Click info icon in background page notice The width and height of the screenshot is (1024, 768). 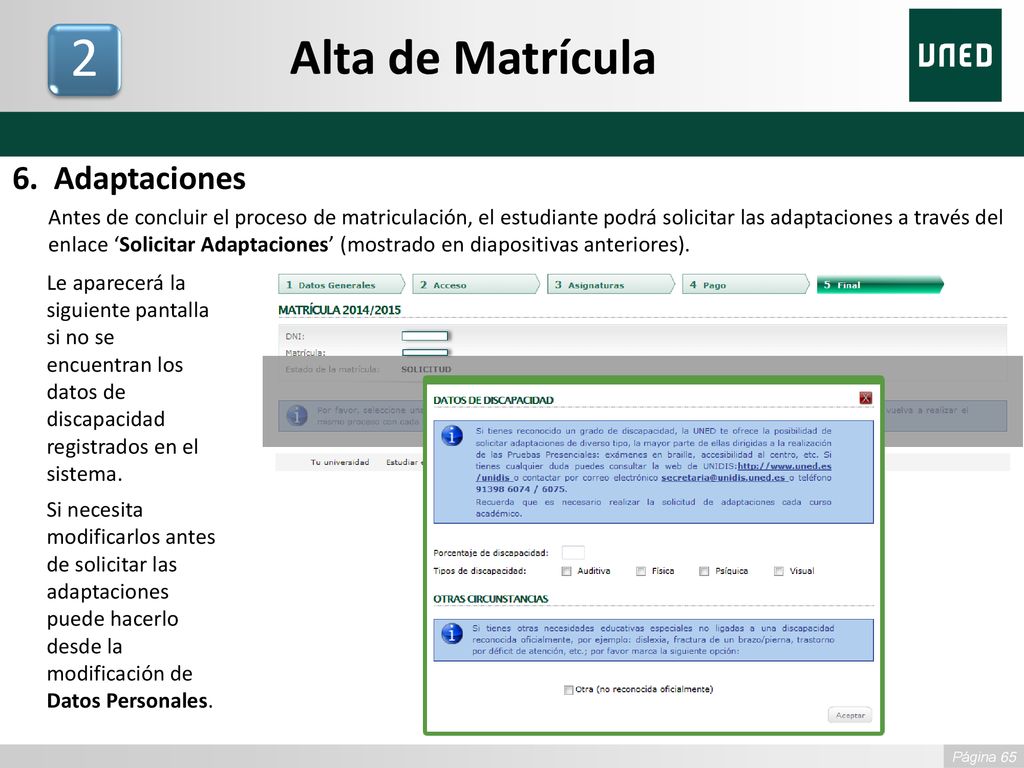[x=297, y=416]
